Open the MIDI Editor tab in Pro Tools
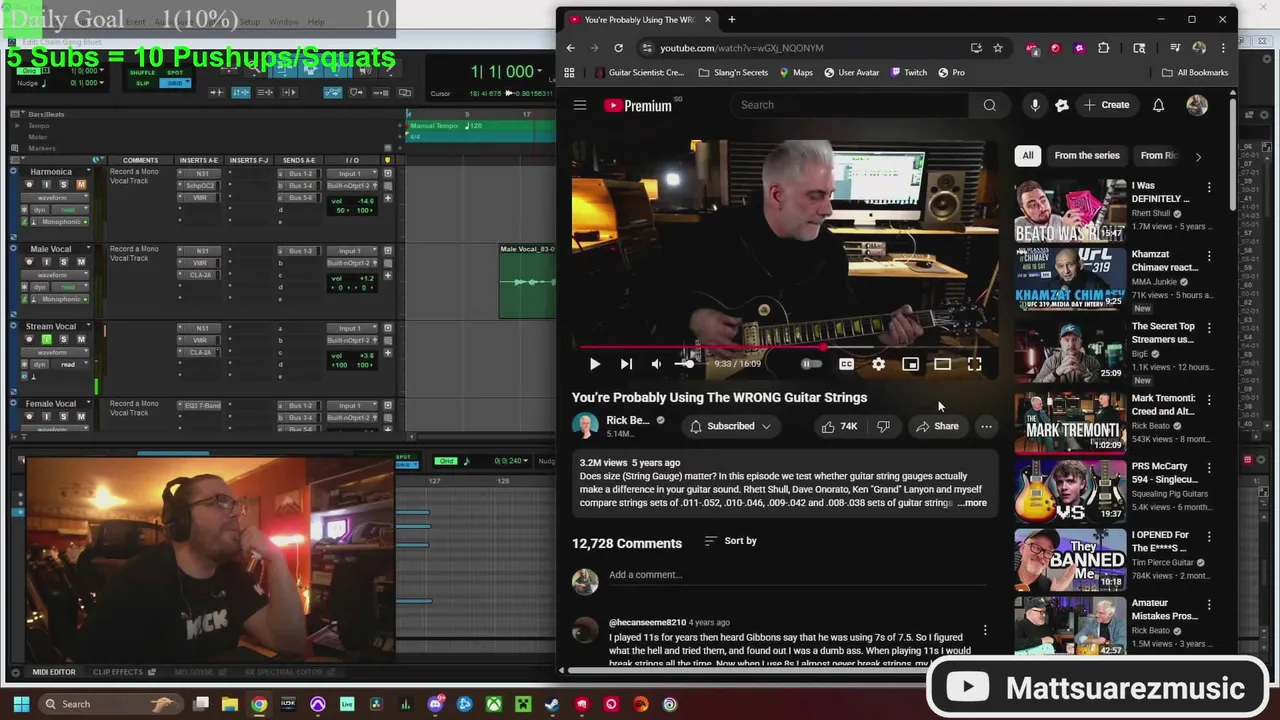The width and height of the screenshot is (1280, 720). [x=54, y=672]
